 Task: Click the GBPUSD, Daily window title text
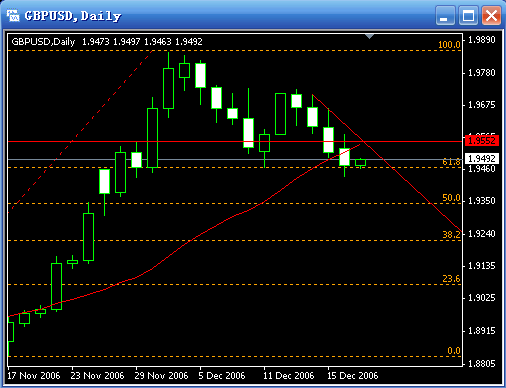pyautogui.click(x=73, y=16)
